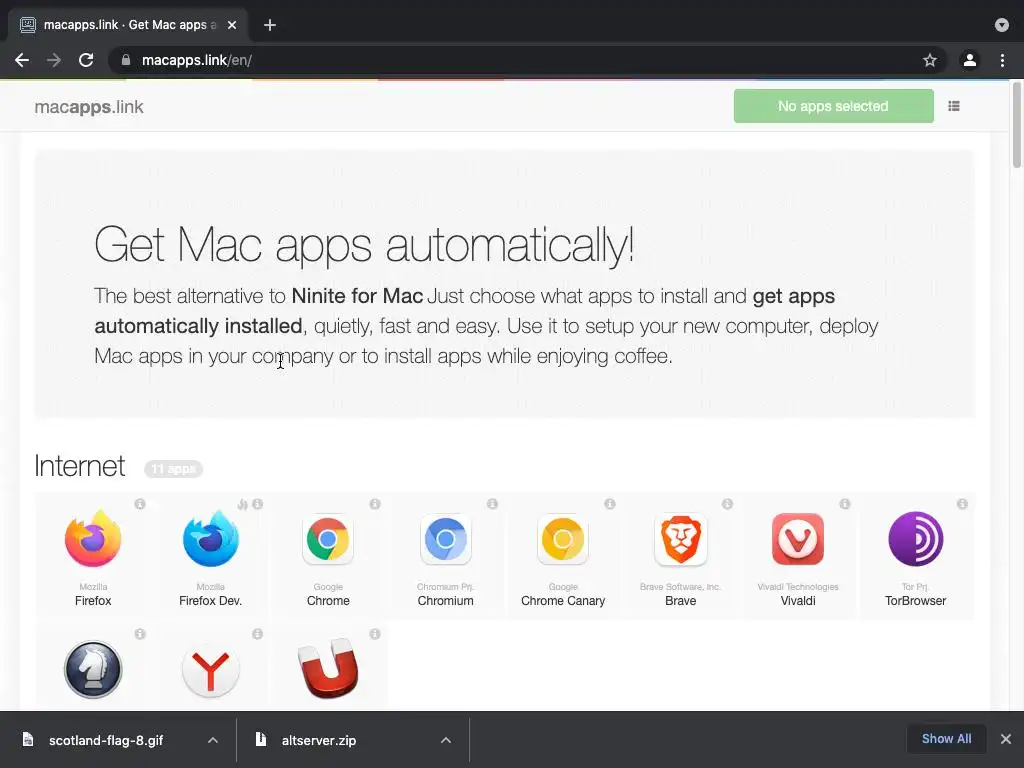The image size is (1024, 768).
Task: Open info button for Brave
Action: tap(728, 504)
